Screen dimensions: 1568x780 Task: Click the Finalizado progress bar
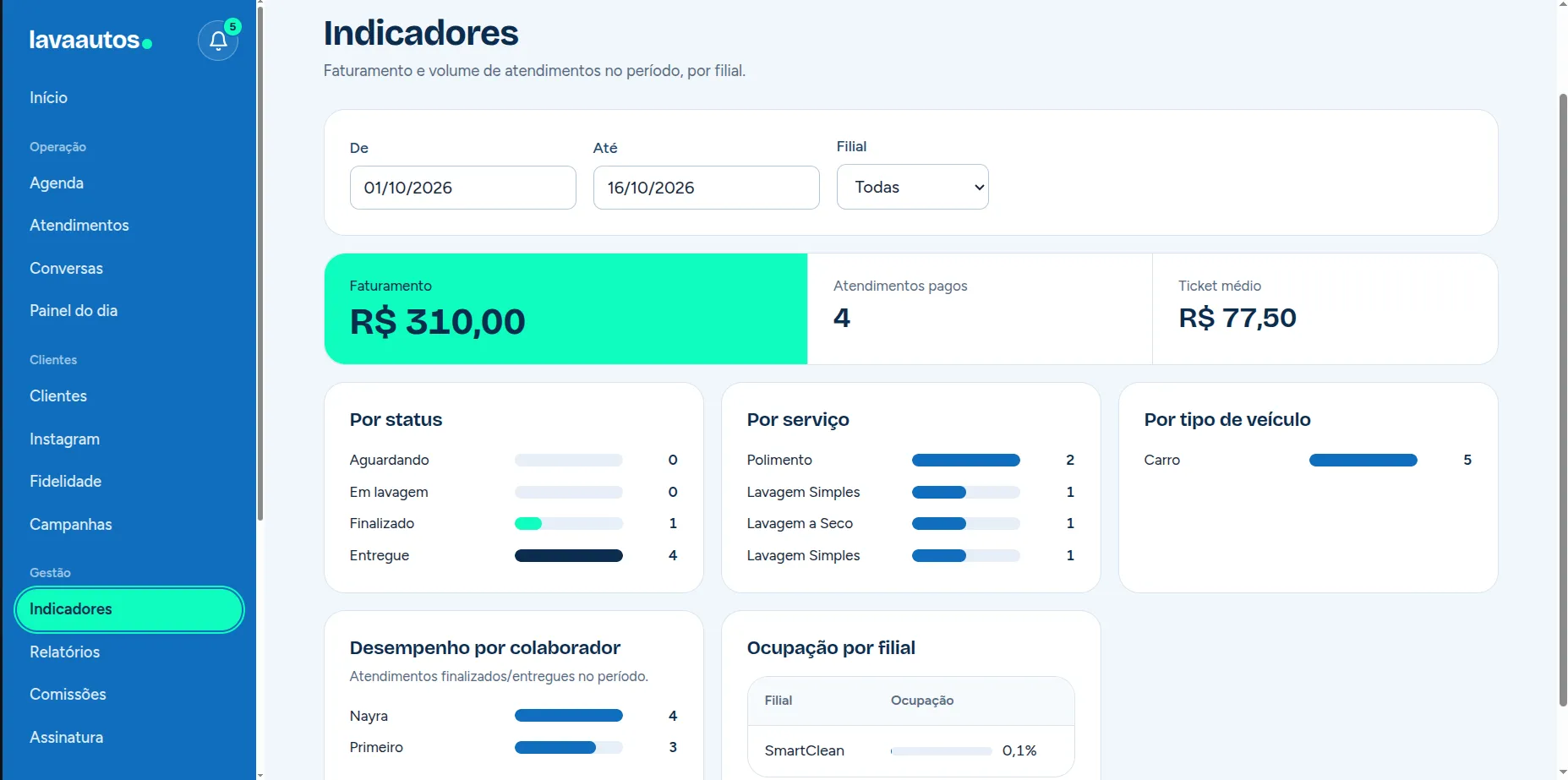(x=568, y=524)
